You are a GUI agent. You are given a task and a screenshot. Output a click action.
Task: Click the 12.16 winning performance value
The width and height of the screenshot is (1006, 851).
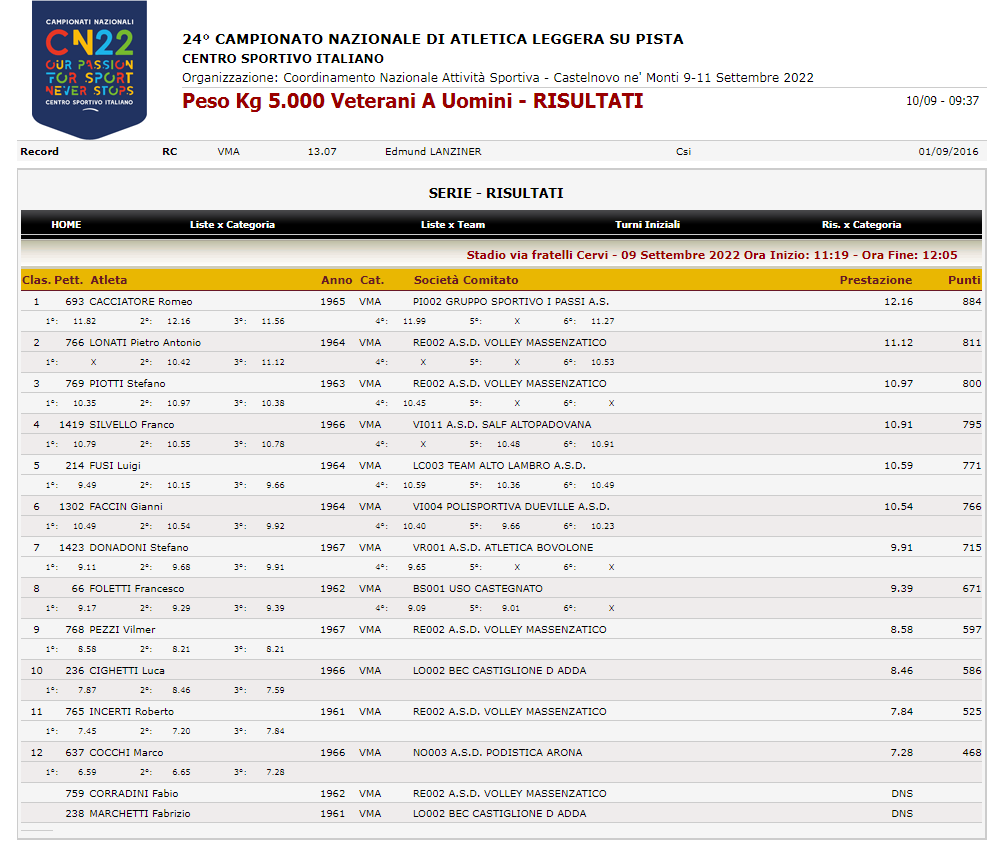(x=898, y=302)
